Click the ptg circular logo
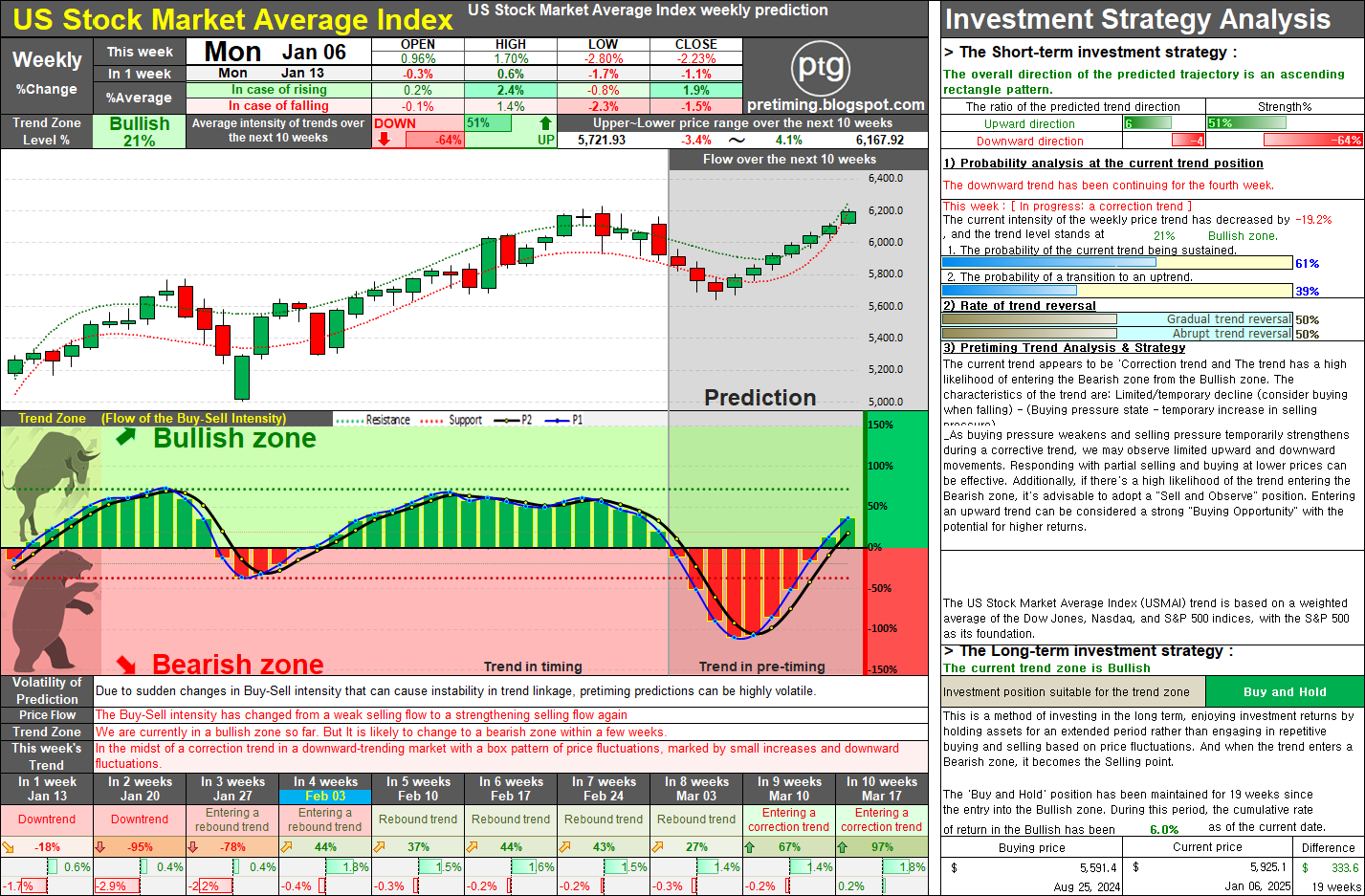The height and width of the screenshot is (896, 1365). (x=821, y=67)
